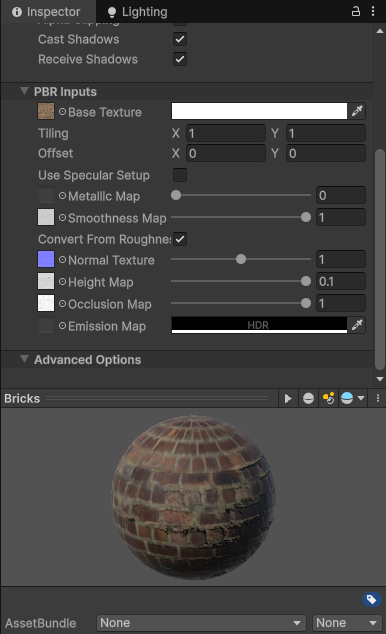Click the Occlusion Map slider handle

(x=306, y=303)
